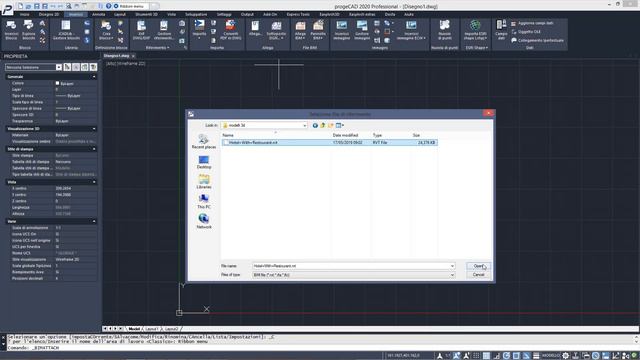
Task: Open This PC in the dialog sidebar
Action: (204, 202)
